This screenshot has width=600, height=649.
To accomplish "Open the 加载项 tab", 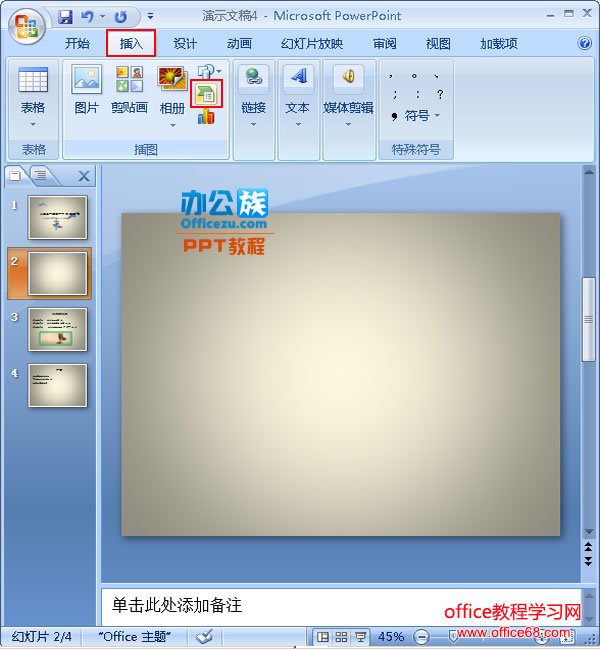I will [x=499, y=43].
